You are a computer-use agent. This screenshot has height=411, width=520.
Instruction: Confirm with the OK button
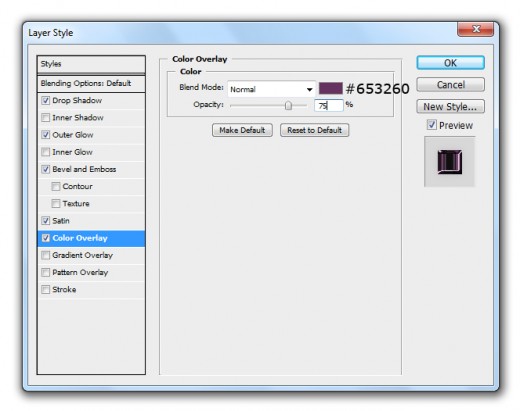[x=450, y=63]
